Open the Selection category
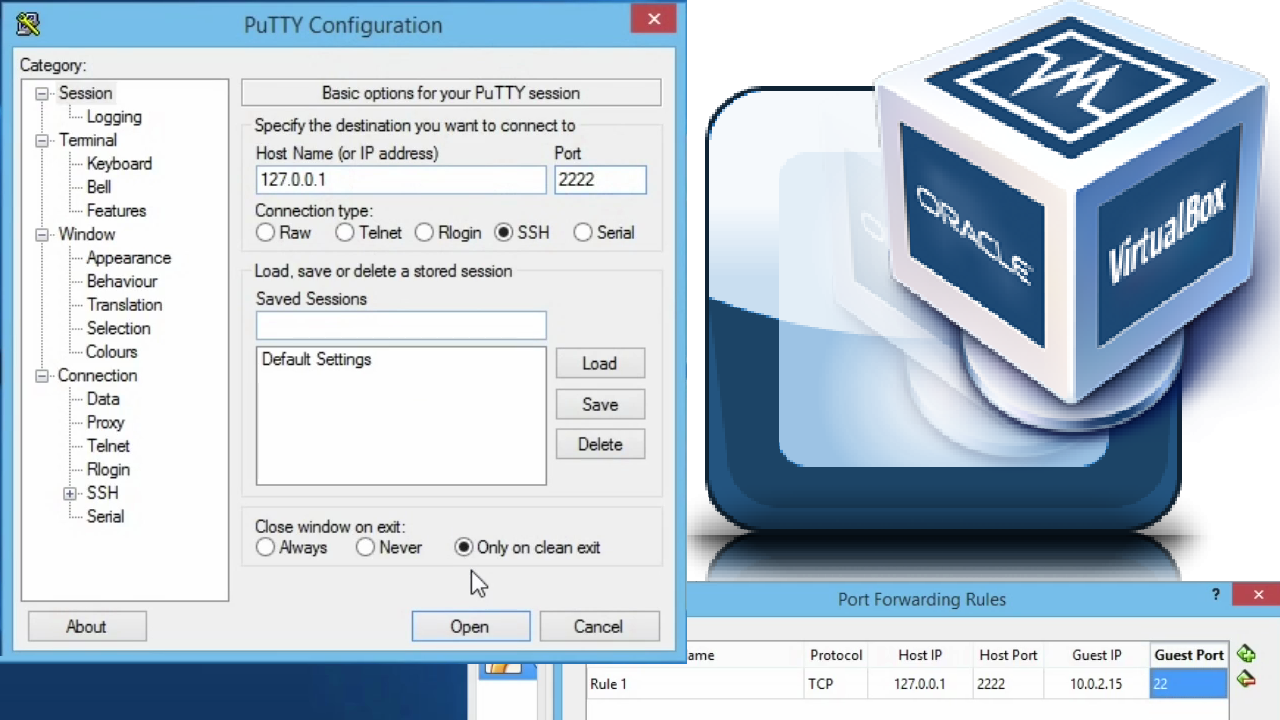The height and width of the screenshot is (720, 1280). [x=118, y=328]
